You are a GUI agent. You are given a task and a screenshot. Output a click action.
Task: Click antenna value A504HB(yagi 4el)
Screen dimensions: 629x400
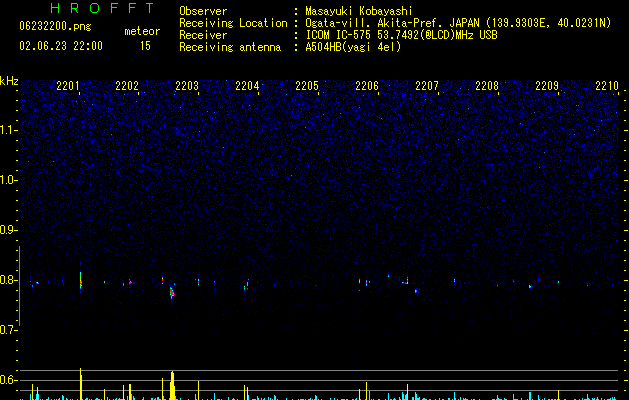point(353,47)
